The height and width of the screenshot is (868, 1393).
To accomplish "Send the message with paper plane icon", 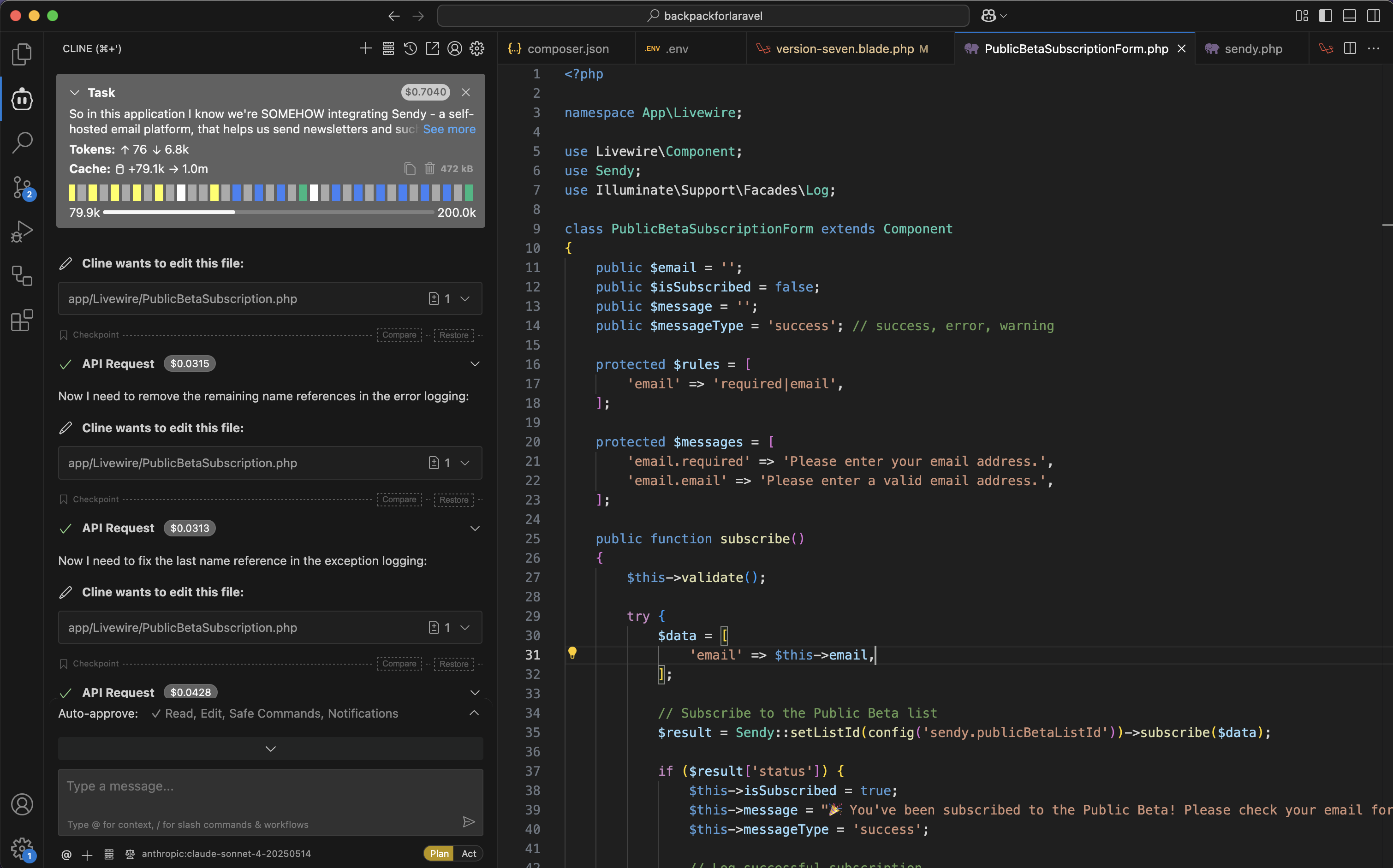I will pos(469,822).
